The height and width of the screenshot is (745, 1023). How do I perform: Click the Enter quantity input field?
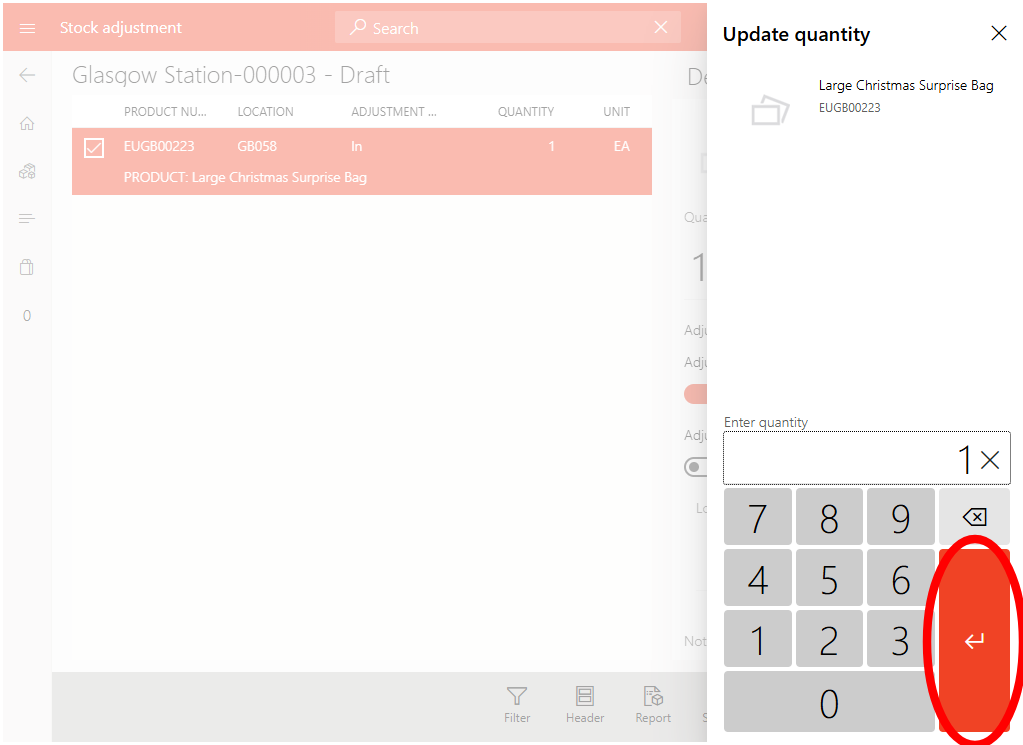tap(840, 459)
